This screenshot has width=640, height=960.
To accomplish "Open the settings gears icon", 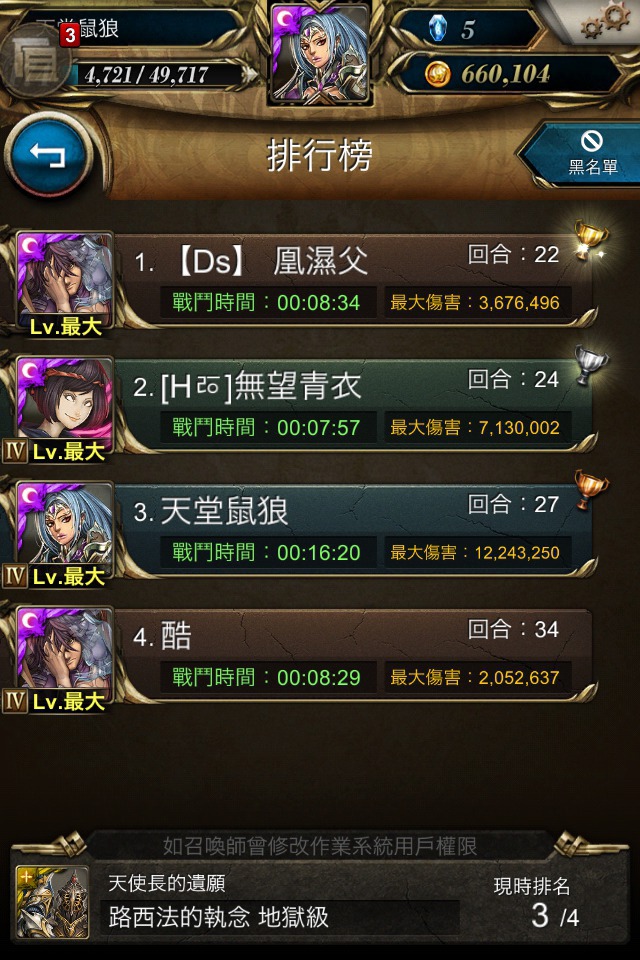I will coord(605,21).
